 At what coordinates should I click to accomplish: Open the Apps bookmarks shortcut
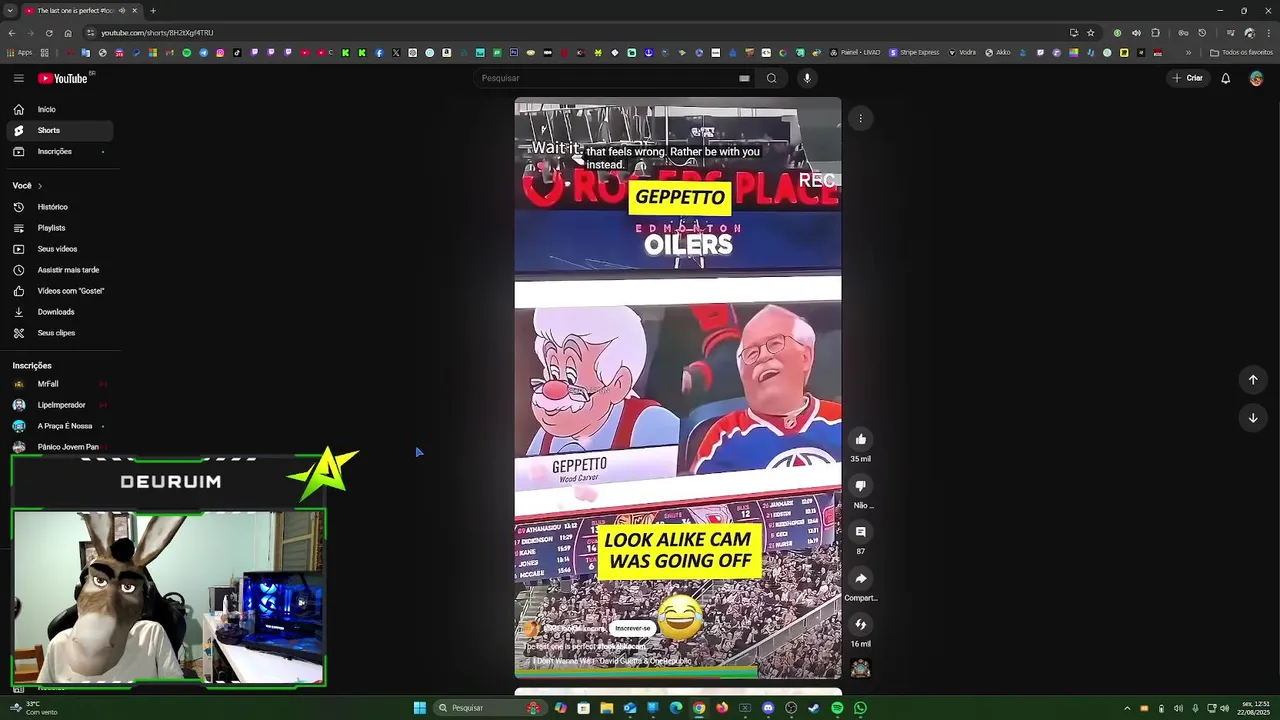pos(19,53)
